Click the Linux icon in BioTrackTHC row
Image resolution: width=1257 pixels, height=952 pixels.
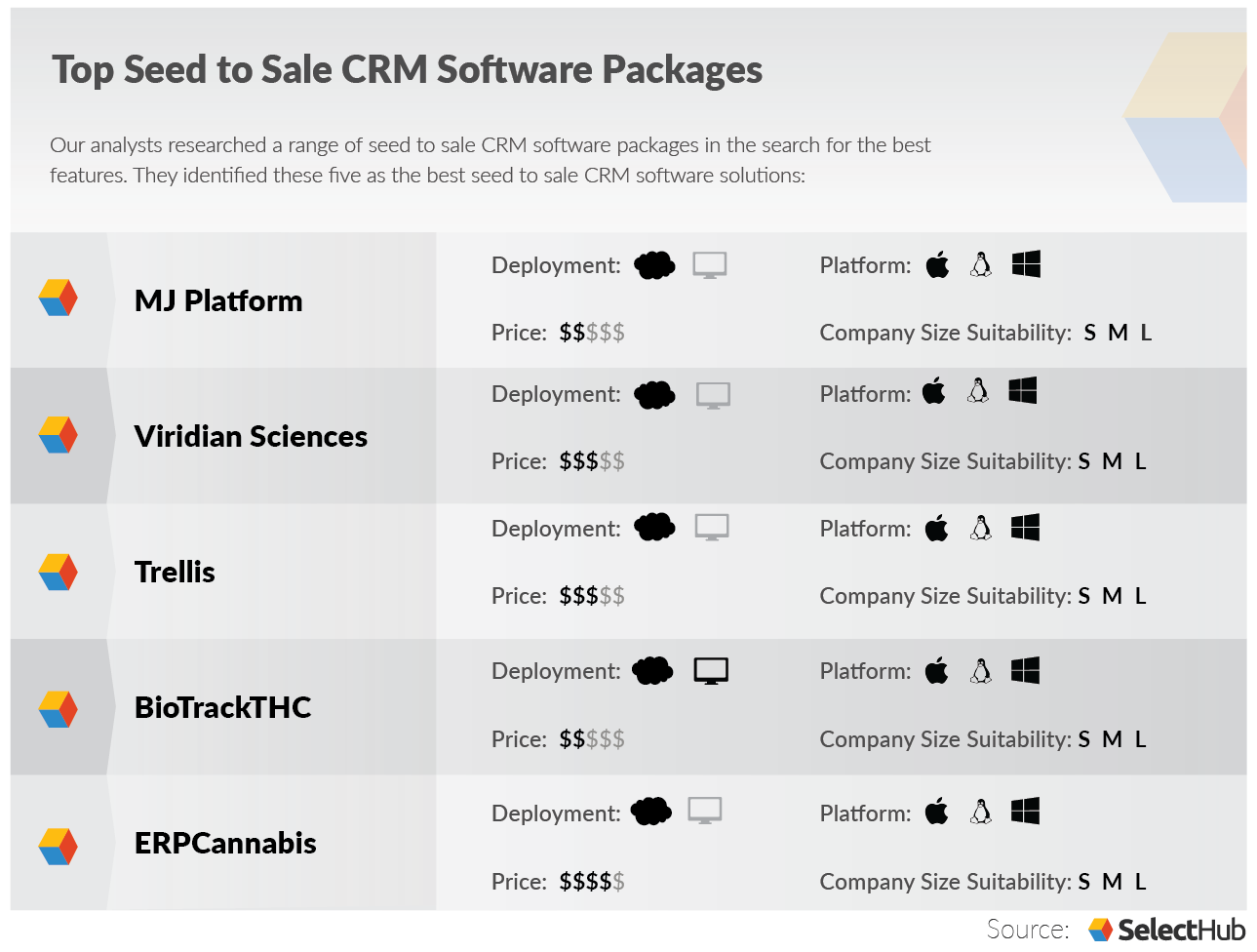coord(981,670)
